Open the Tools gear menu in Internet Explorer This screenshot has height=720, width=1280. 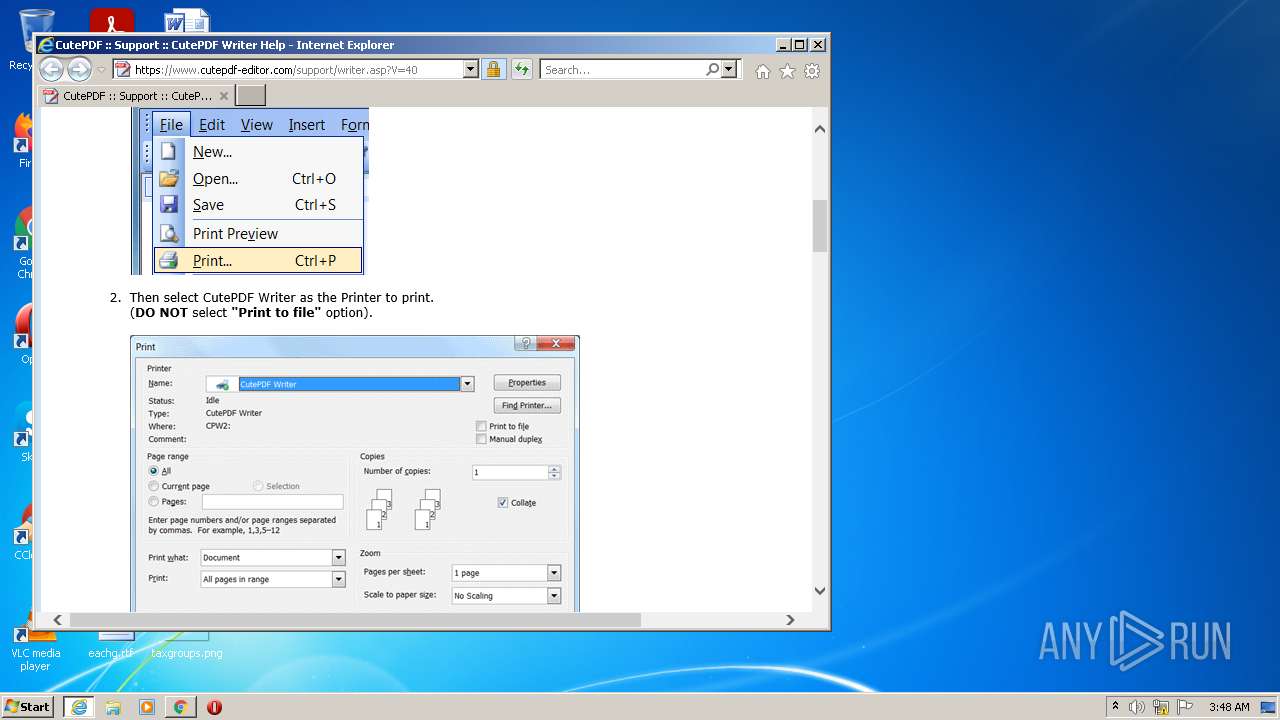(812, 71)
